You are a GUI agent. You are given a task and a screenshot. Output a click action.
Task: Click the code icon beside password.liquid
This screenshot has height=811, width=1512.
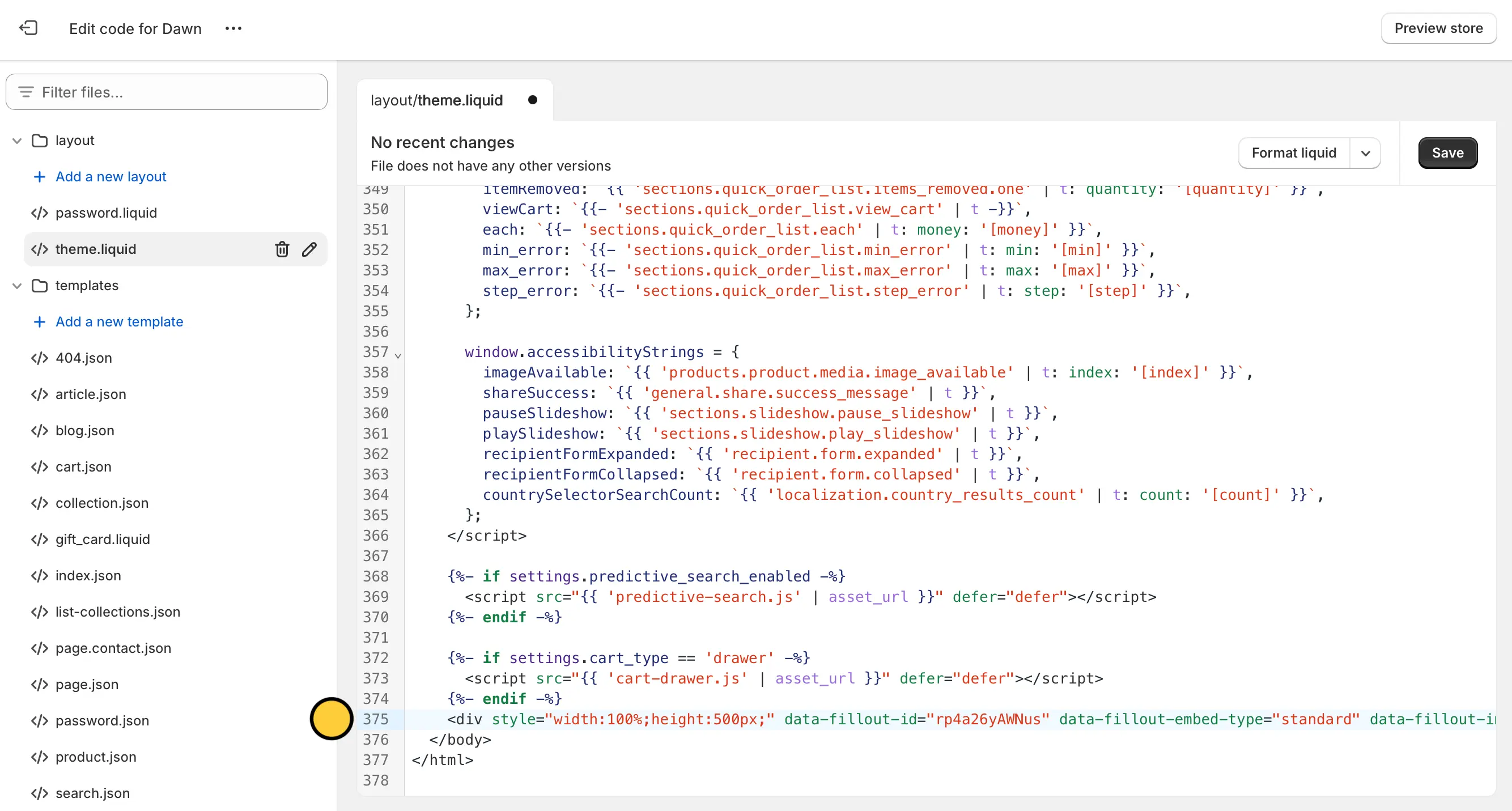click(x=39, y=213)
